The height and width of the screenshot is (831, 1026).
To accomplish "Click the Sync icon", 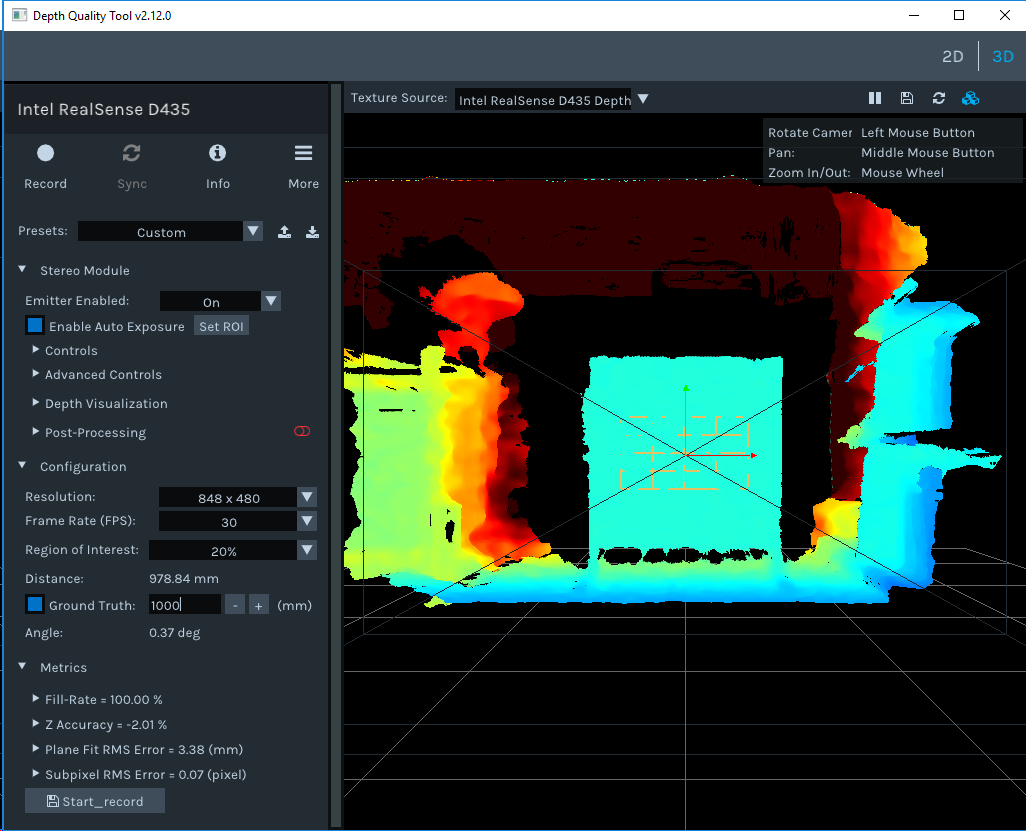I will pyautogui.click(x=132, y=153).
